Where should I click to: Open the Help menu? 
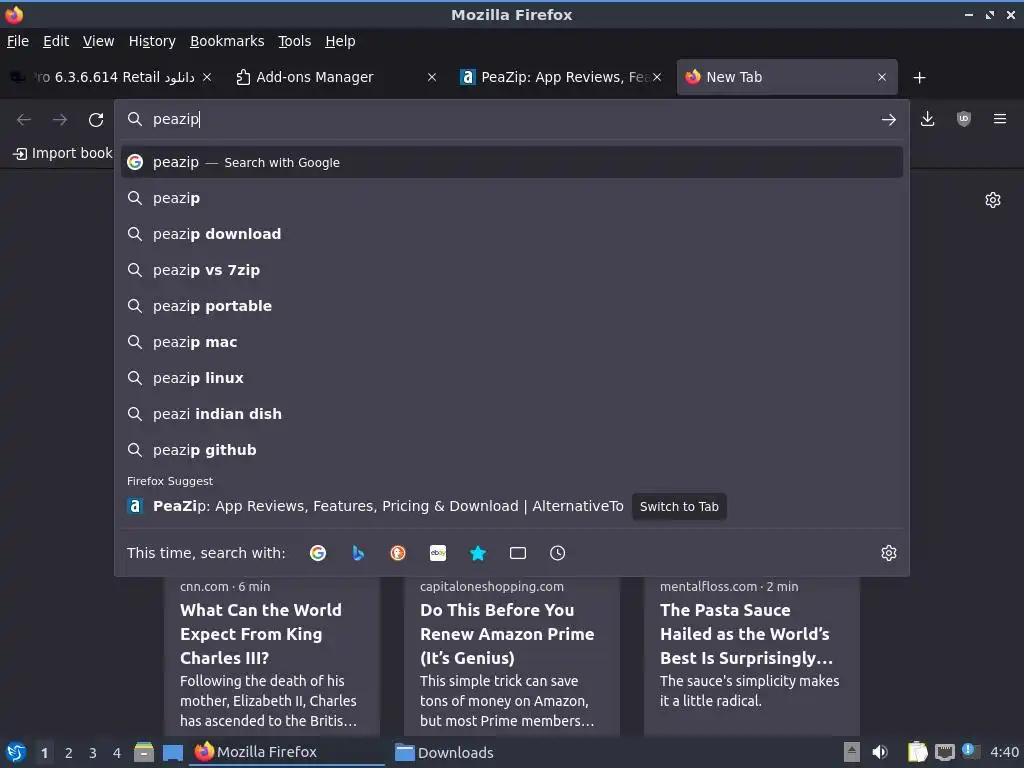point(340,41)
